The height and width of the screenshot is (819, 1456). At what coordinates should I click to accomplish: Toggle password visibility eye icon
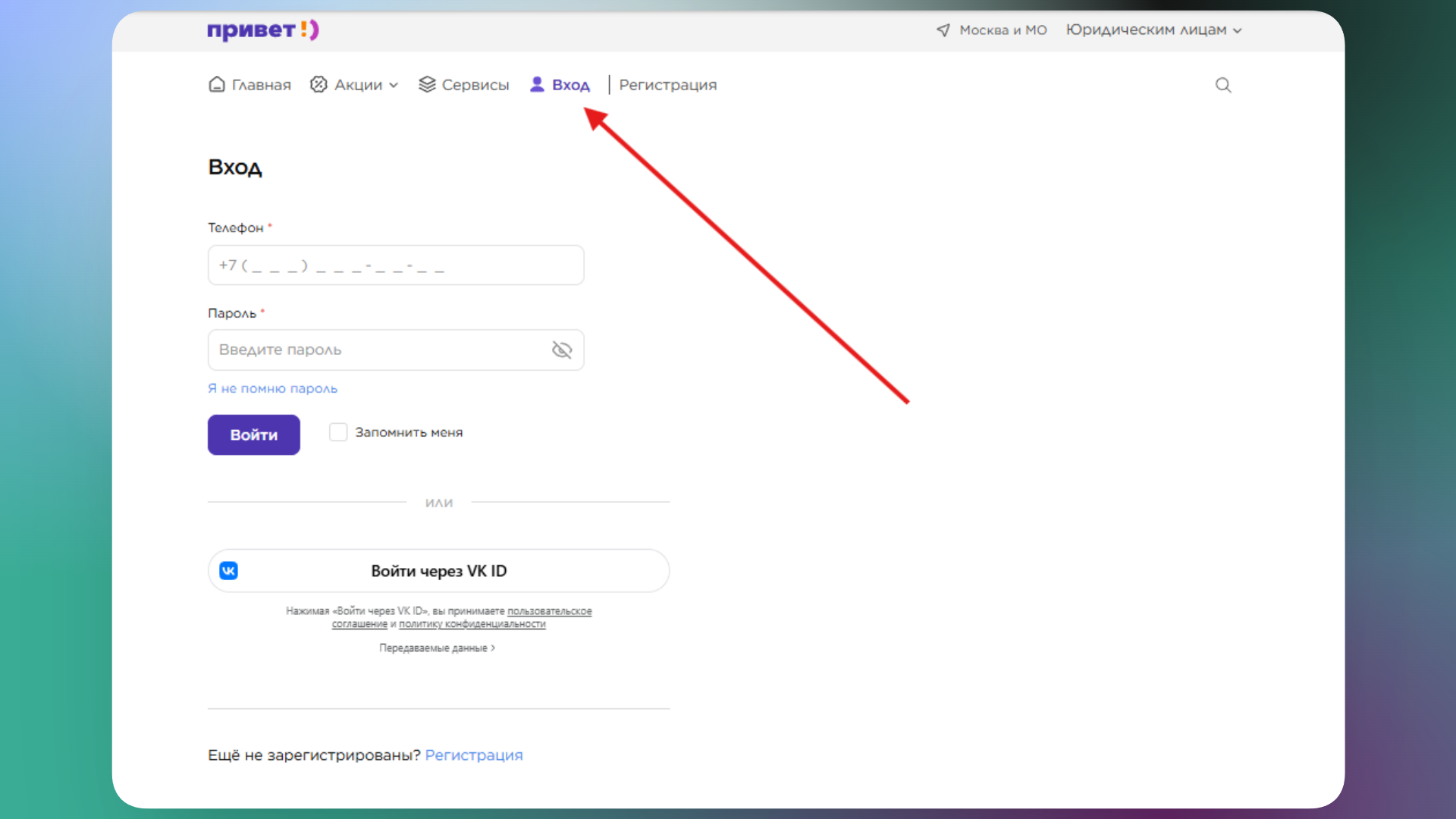[561, 350]
